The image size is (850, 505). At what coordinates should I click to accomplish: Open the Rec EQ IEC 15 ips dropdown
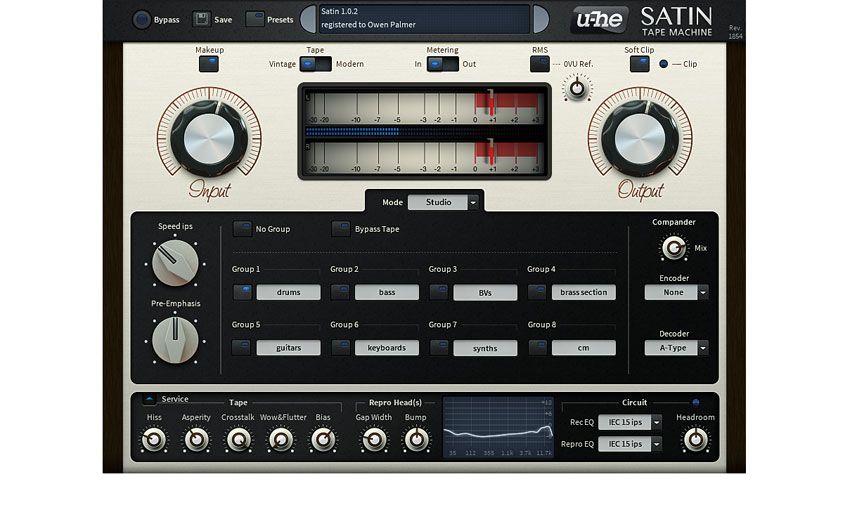[x=630, y=422]
